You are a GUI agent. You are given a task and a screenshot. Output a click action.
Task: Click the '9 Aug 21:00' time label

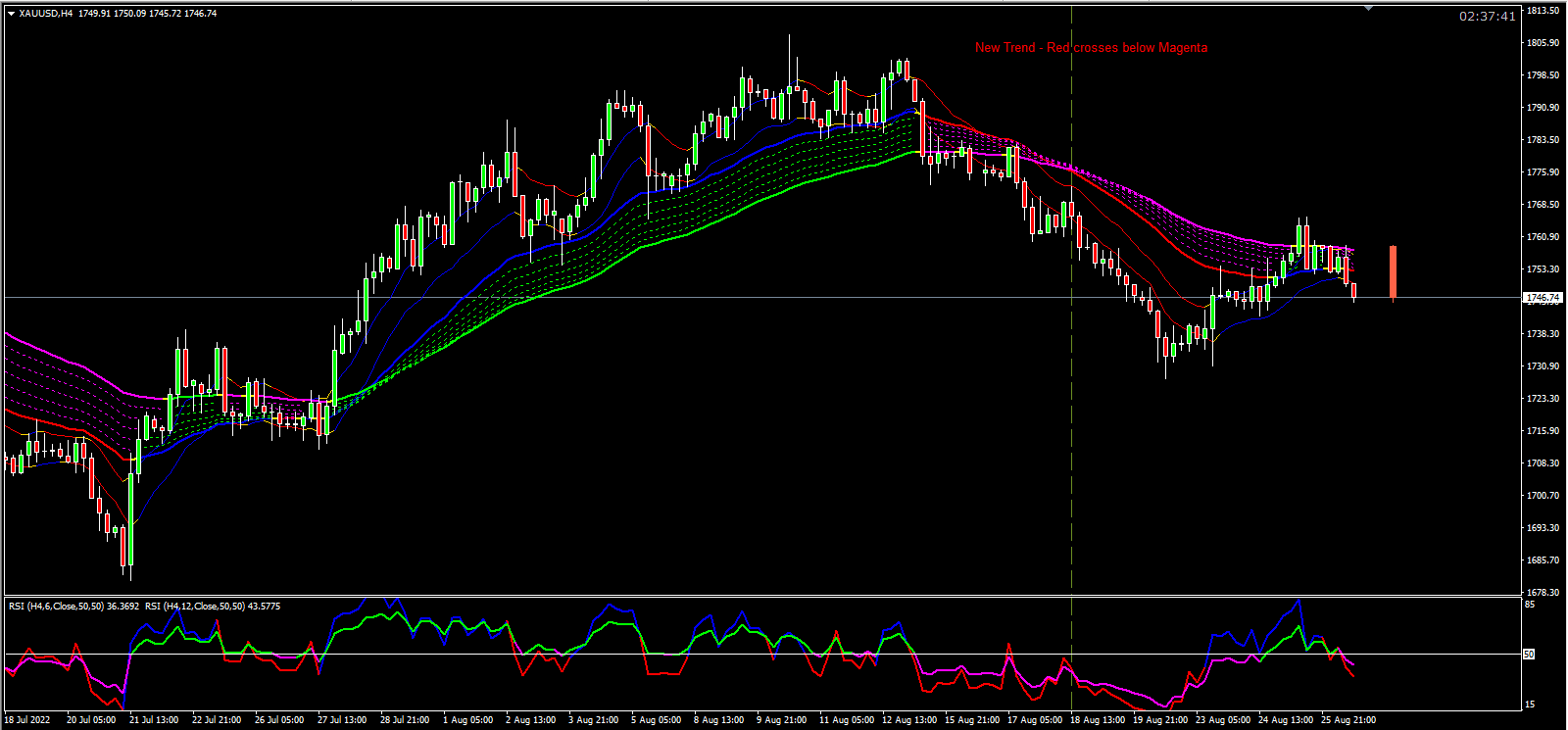click(782, 720)
